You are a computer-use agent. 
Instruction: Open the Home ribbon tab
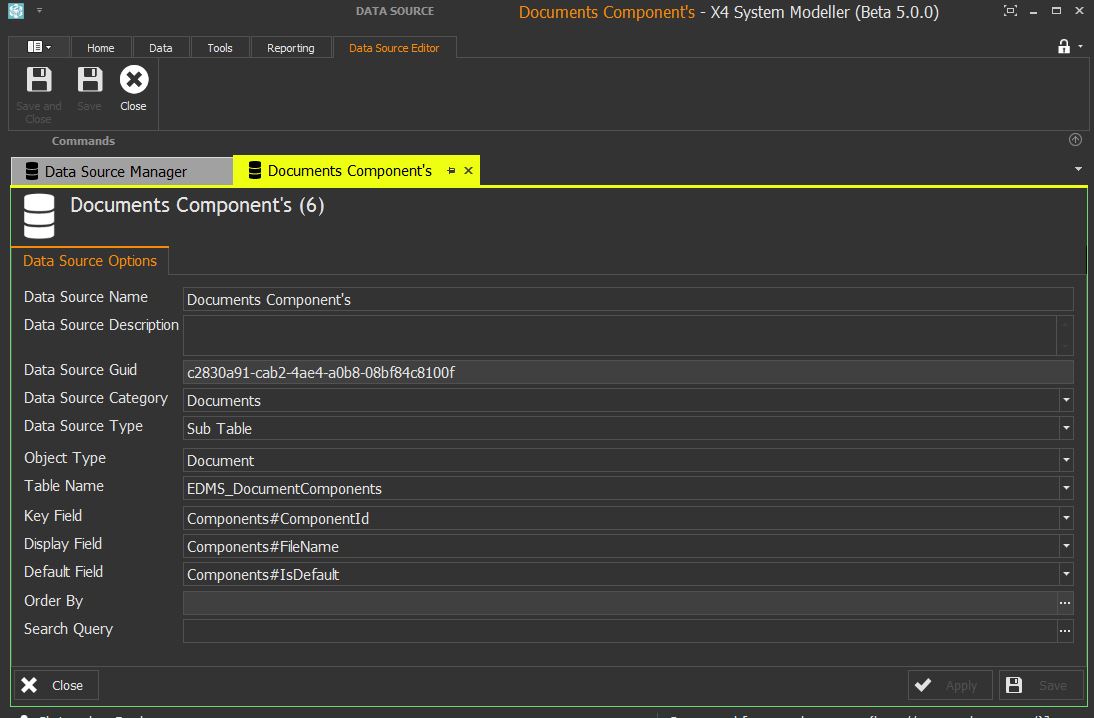coord(100,47)
